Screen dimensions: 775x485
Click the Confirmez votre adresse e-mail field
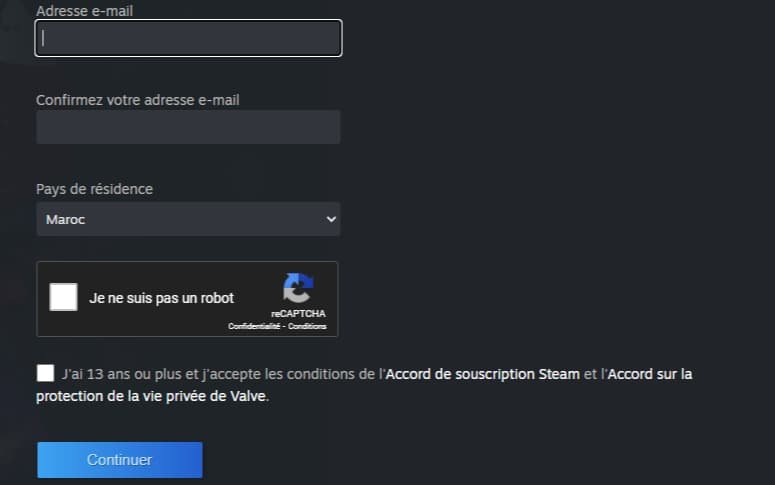pyautogui.click(x=188, y=127)
